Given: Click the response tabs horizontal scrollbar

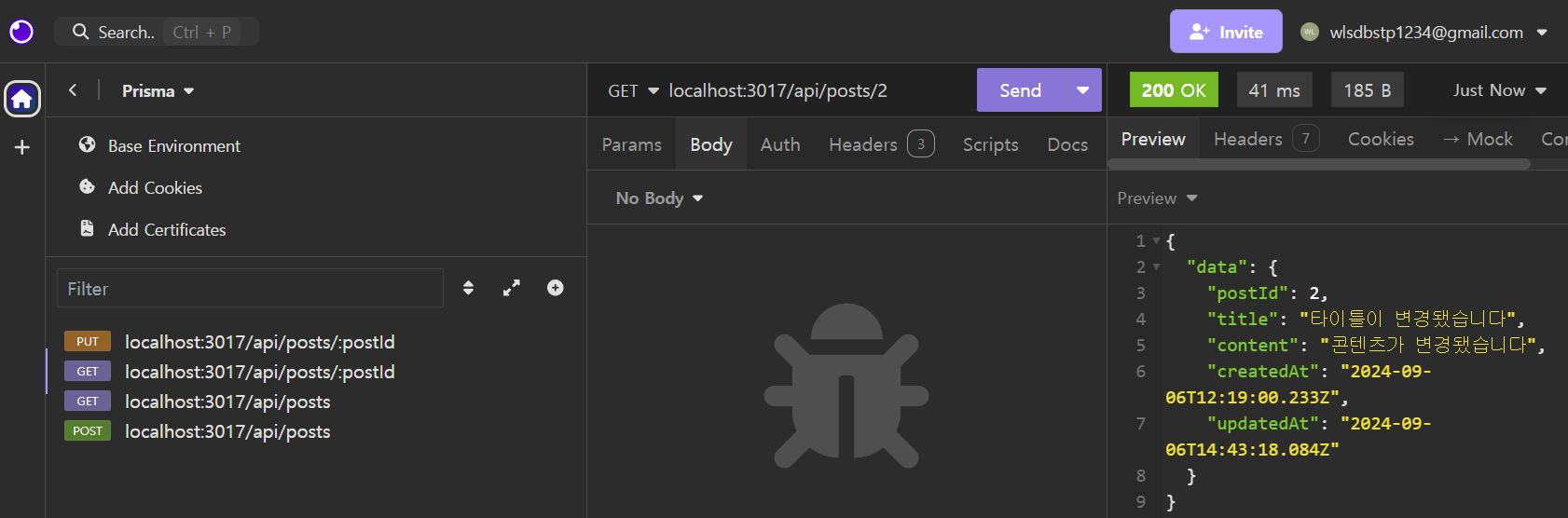Looking at the screenshot, I should [x=1319, y=164].
